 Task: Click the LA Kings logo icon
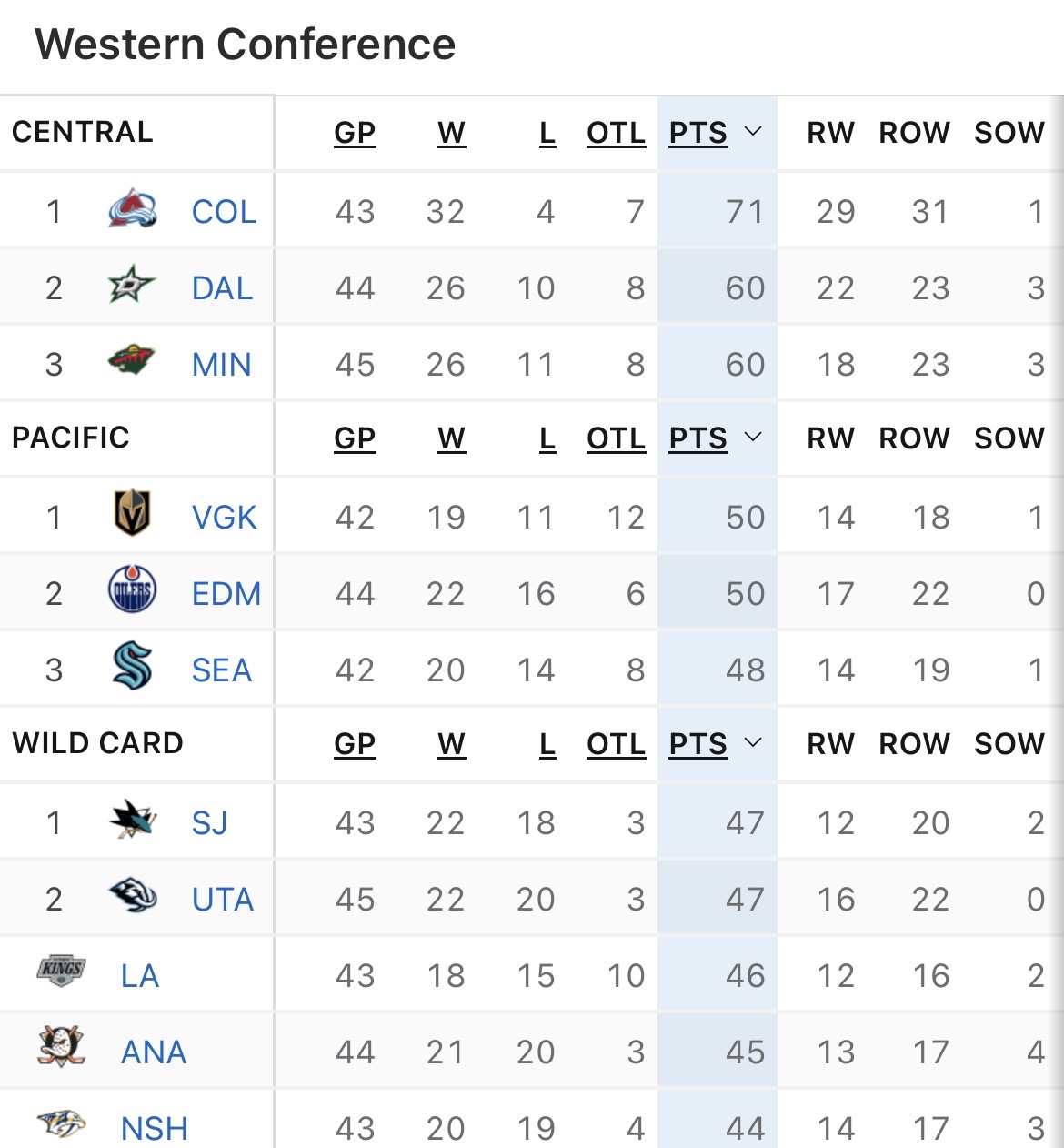coord(62,971)
